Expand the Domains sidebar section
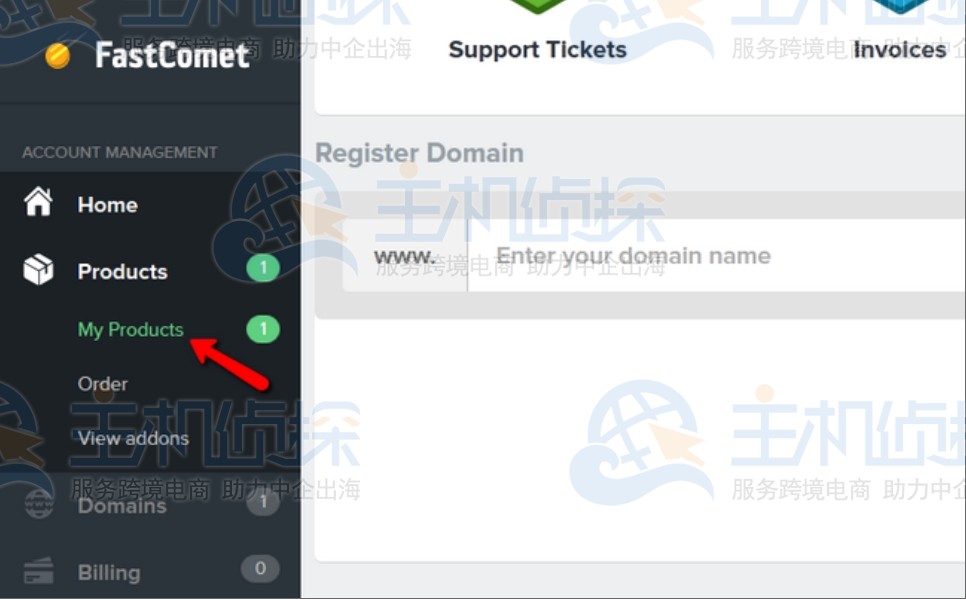966x600 pixels. click(x=150, y=505)
